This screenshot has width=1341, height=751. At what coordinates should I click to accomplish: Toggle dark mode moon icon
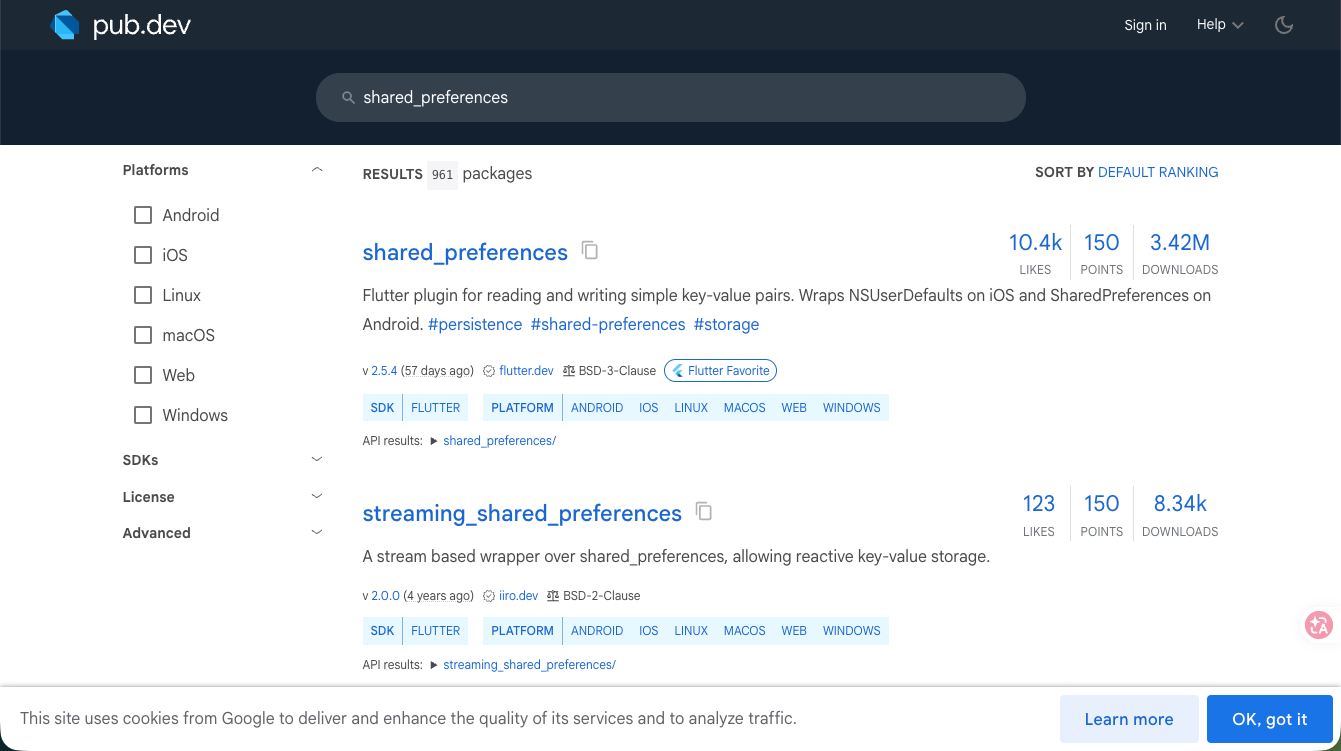1284,25
